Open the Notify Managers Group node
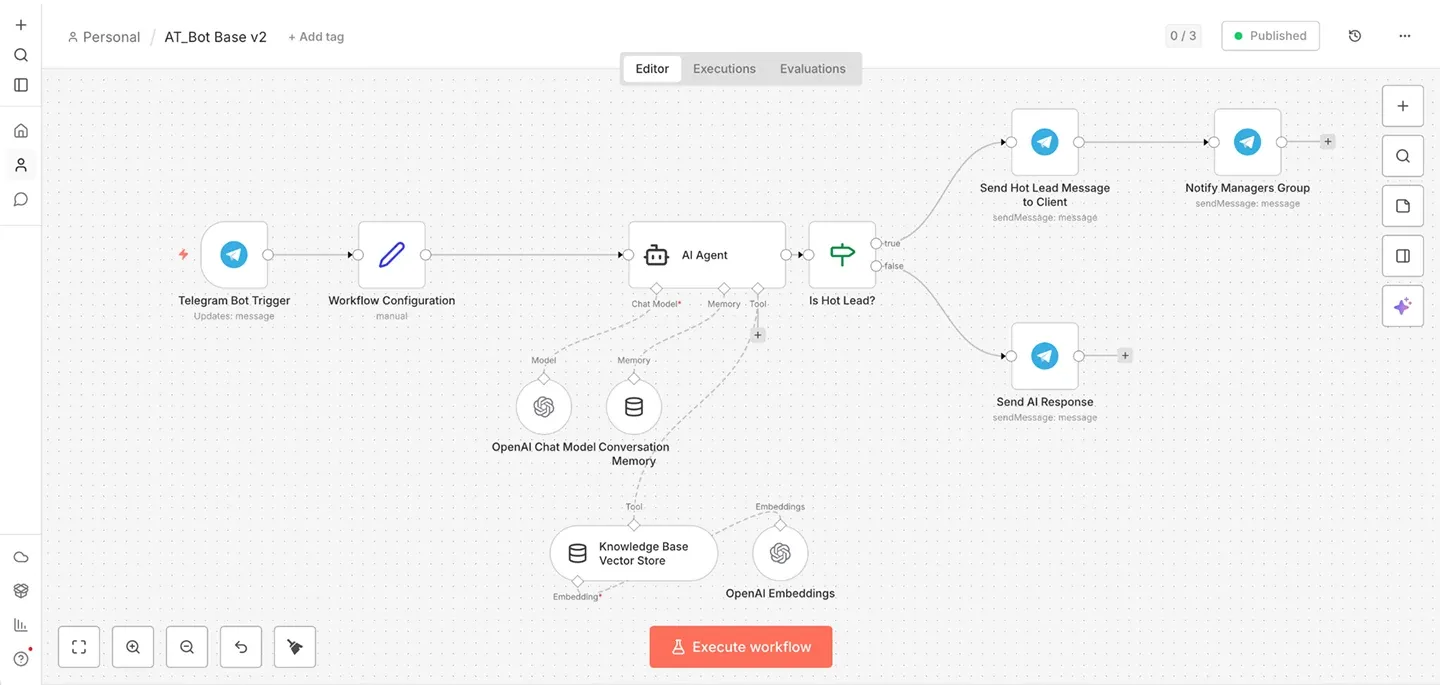This screenshot has width=1440, height=685. coord(1247,142)
